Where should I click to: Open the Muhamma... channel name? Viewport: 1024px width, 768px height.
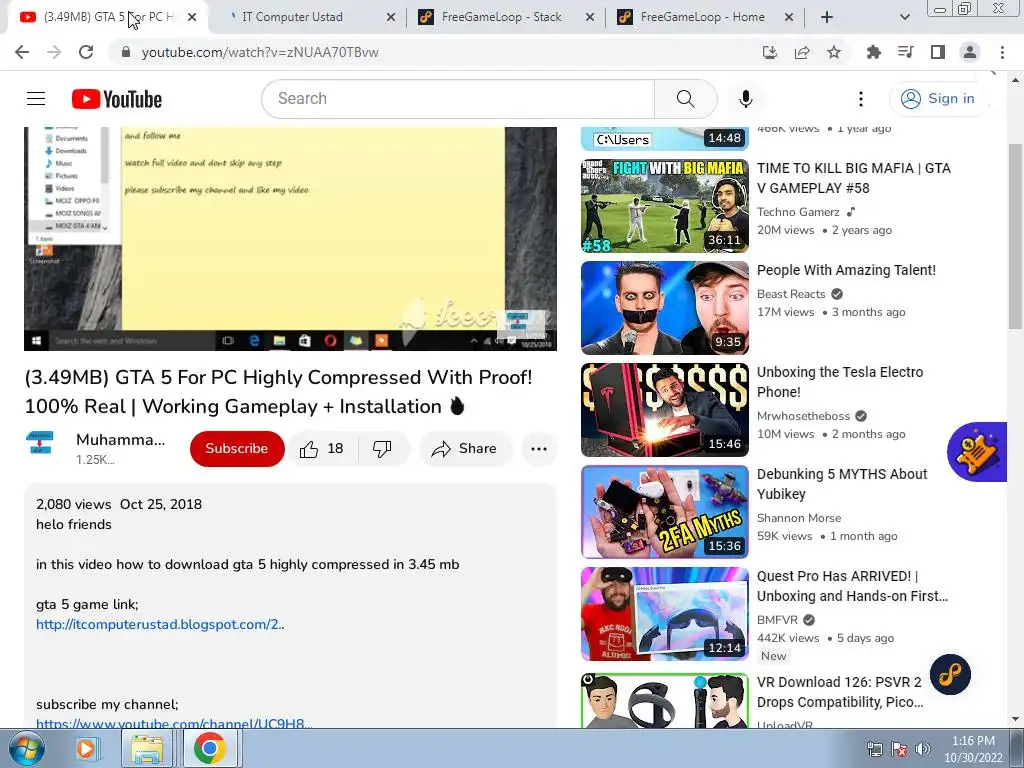[121, 440]
